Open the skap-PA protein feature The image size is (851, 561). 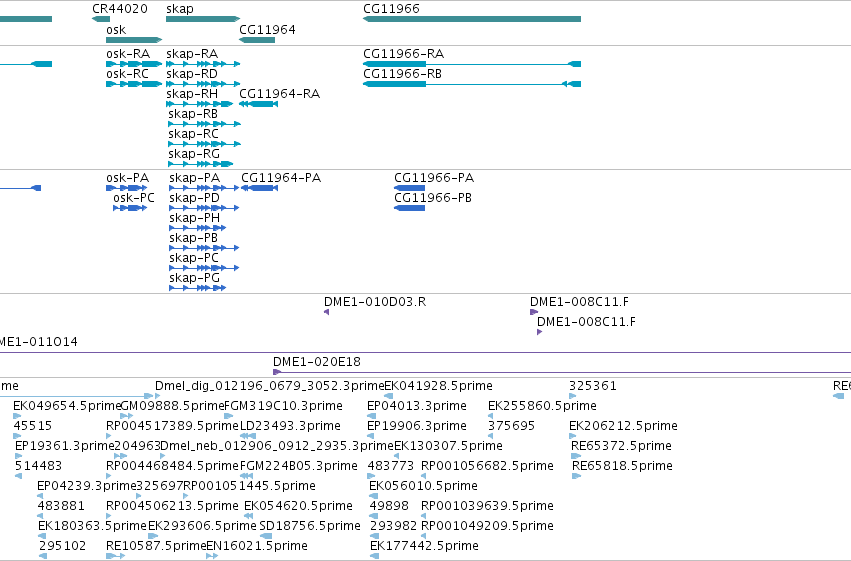pos(204,188)
